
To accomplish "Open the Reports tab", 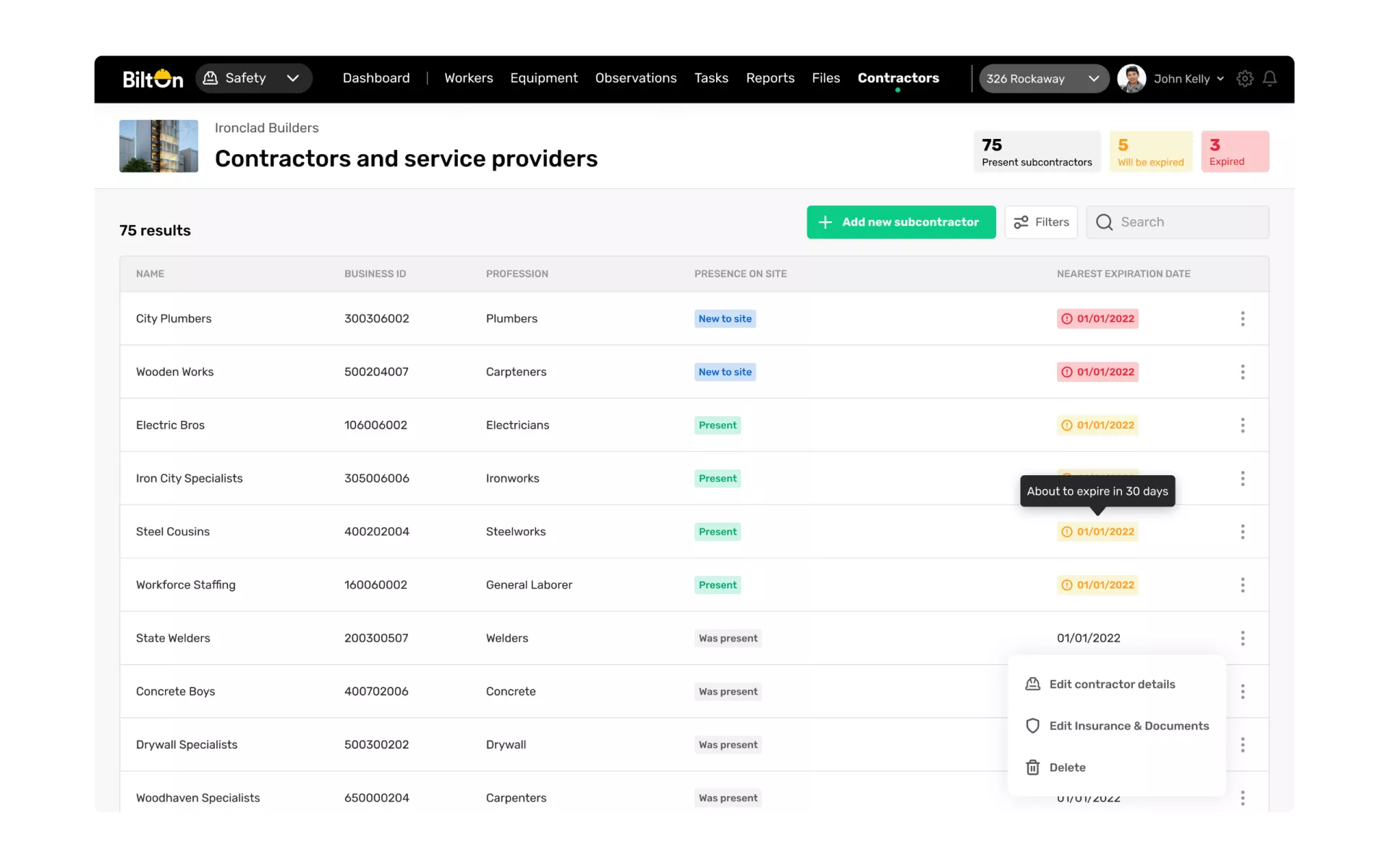I will pos(770,78).
